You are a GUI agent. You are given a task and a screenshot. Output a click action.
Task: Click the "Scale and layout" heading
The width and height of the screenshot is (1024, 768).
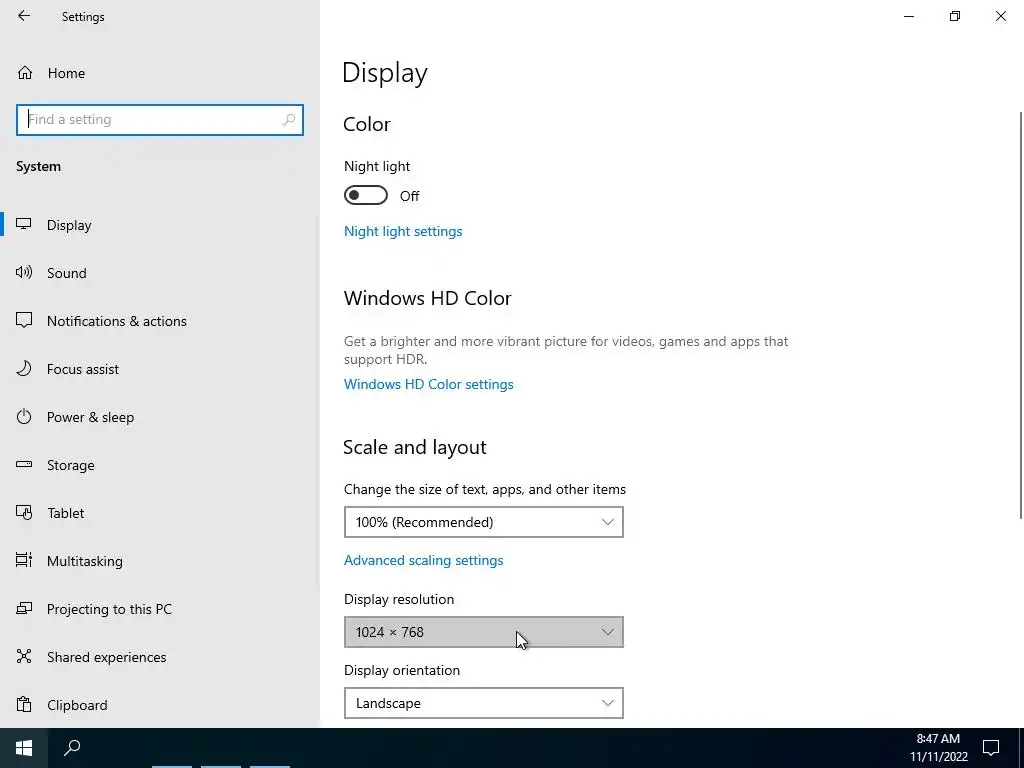(x=415, y=447)
